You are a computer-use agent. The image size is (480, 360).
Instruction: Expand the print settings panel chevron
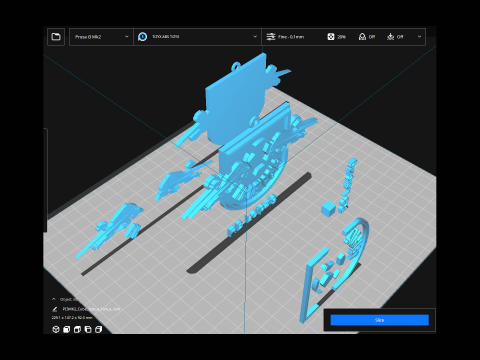[419, 37]
